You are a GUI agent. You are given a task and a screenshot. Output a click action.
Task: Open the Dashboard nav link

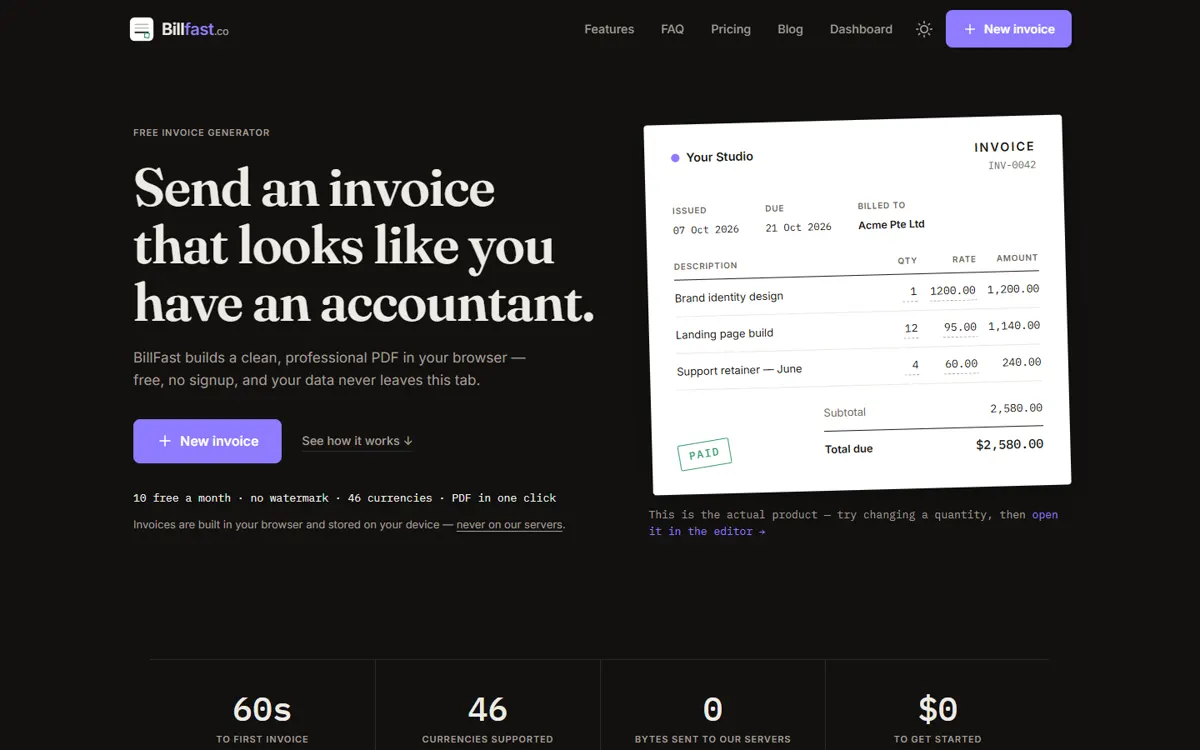(x=861, y=29)
